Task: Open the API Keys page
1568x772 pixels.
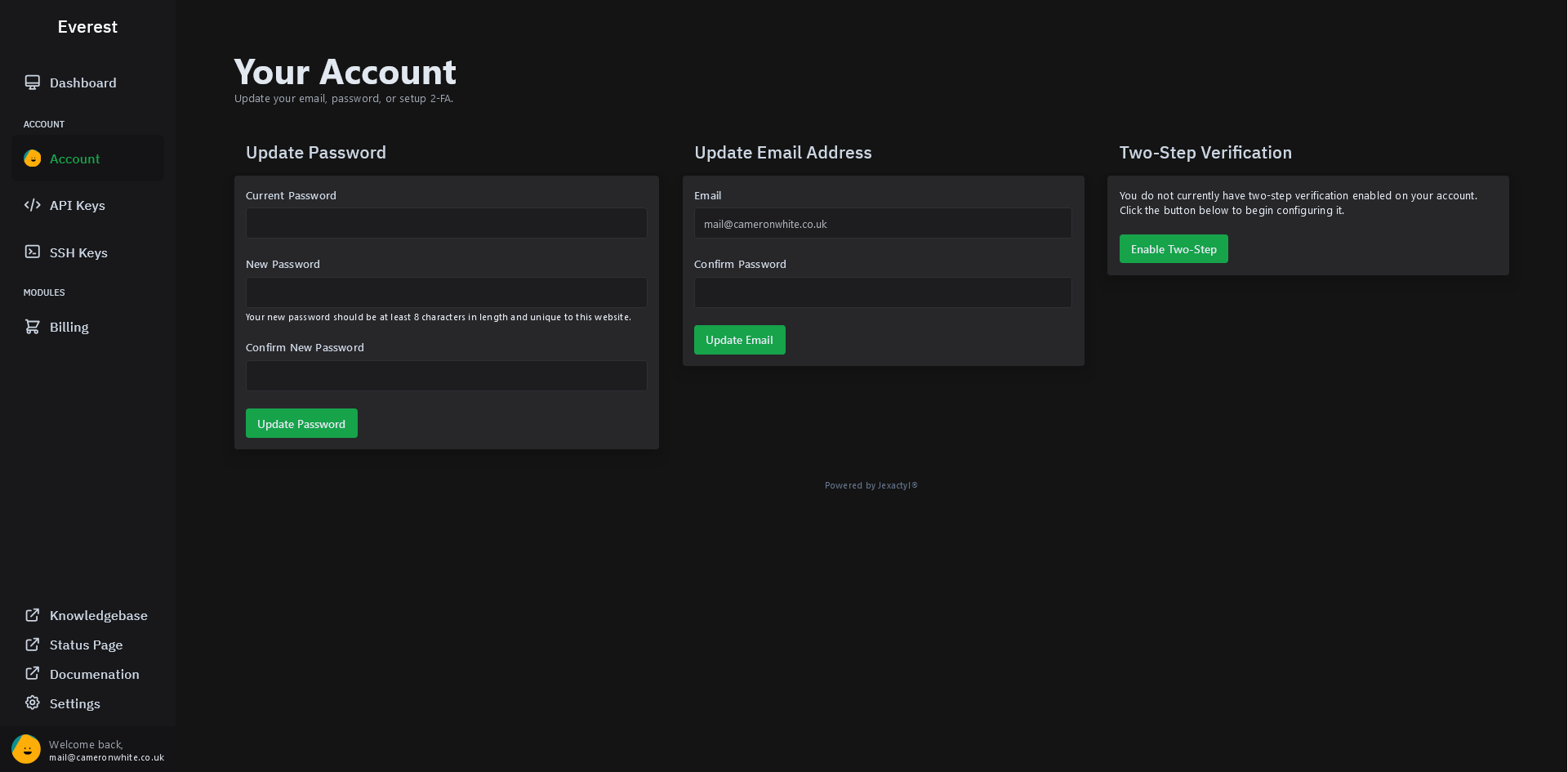Action: tap(87, 205)
